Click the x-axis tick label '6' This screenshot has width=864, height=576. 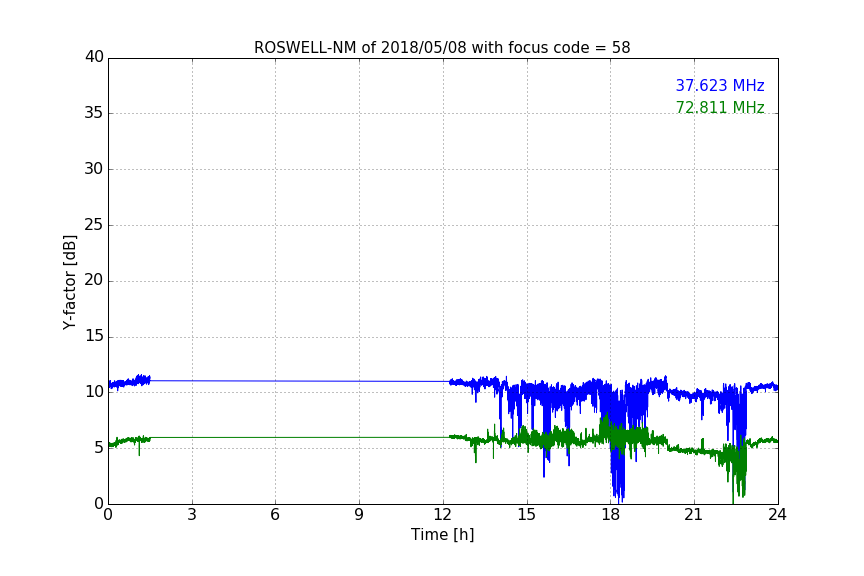pyautogui.click(x=275, y=515)
